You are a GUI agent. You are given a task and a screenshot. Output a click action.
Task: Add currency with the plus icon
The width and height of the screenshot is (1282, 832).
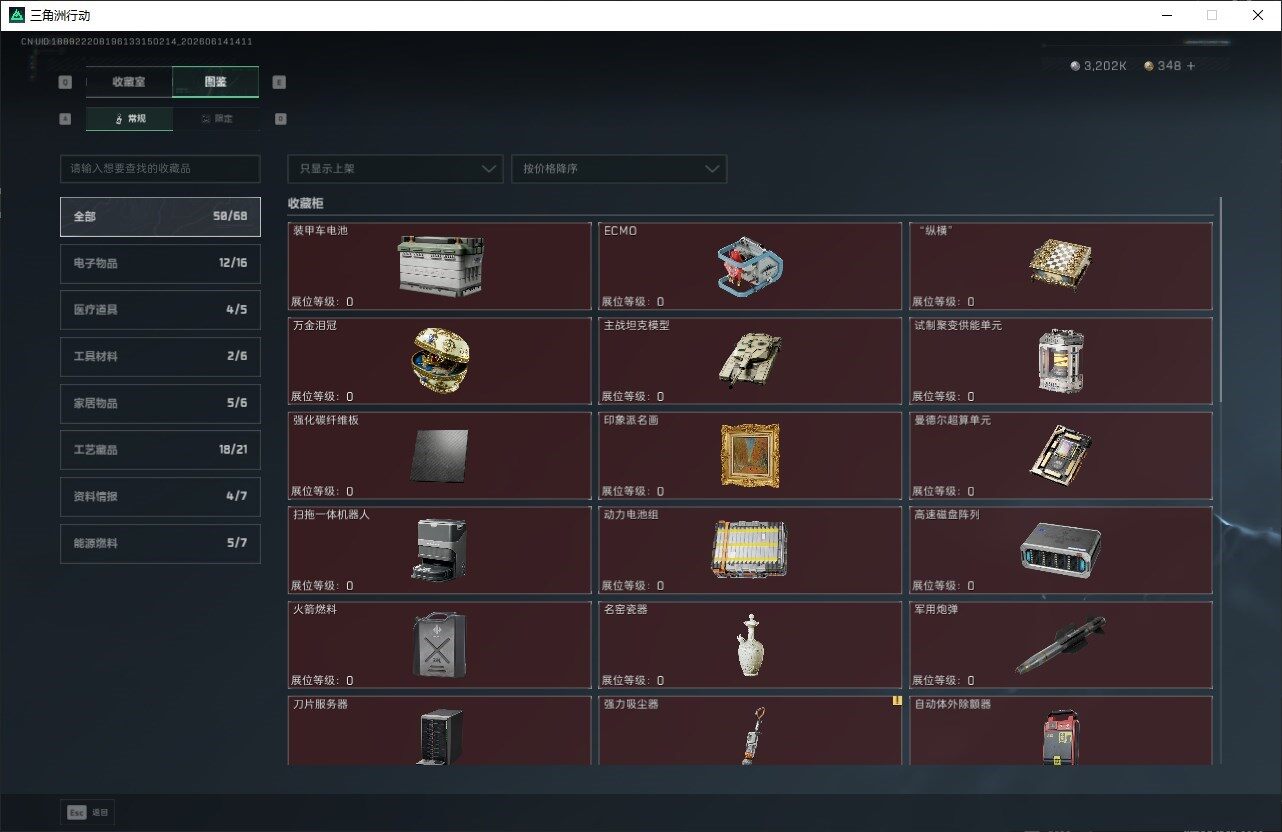coord(1191,66)
